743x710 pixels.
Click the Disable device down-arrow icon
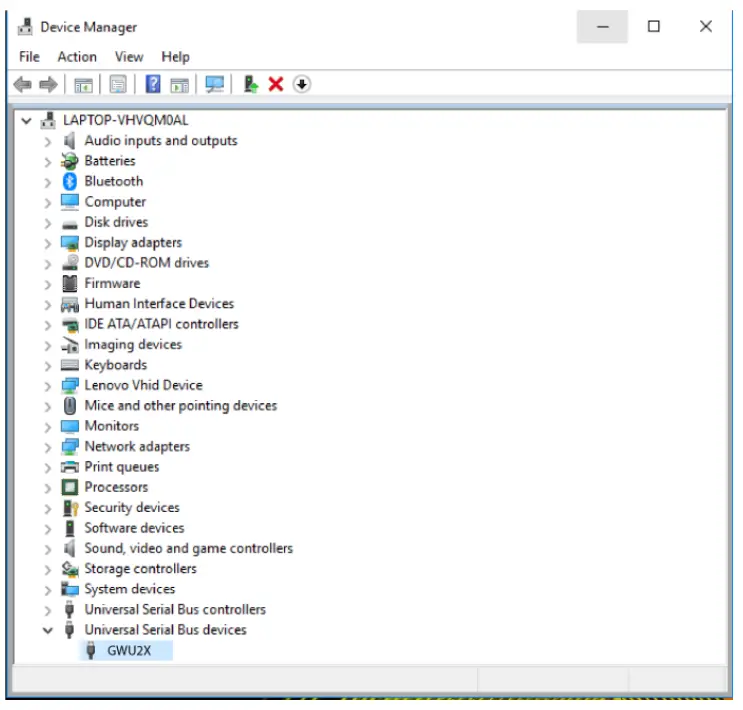(x=302, y=84)
